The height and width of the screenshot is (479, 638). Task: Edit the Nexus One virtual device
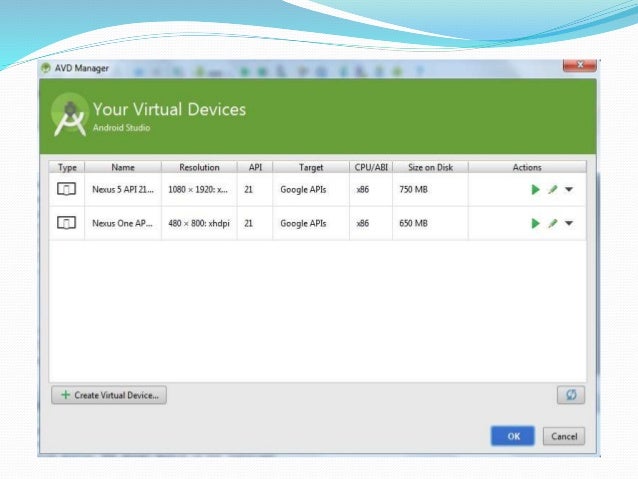pyautogui.click(x=552, y=223)
